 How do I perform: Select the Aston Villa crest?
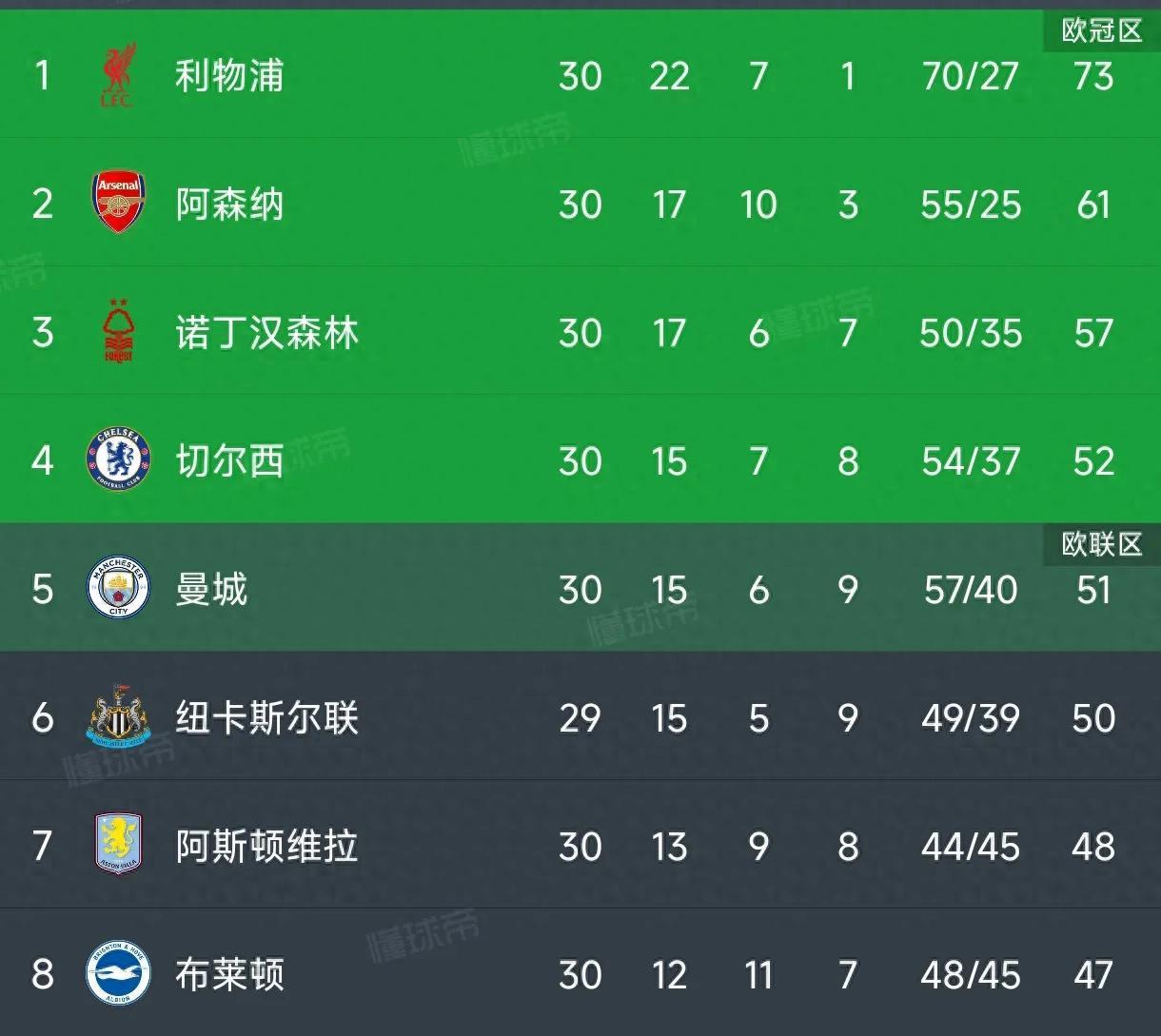coord(118,845)
